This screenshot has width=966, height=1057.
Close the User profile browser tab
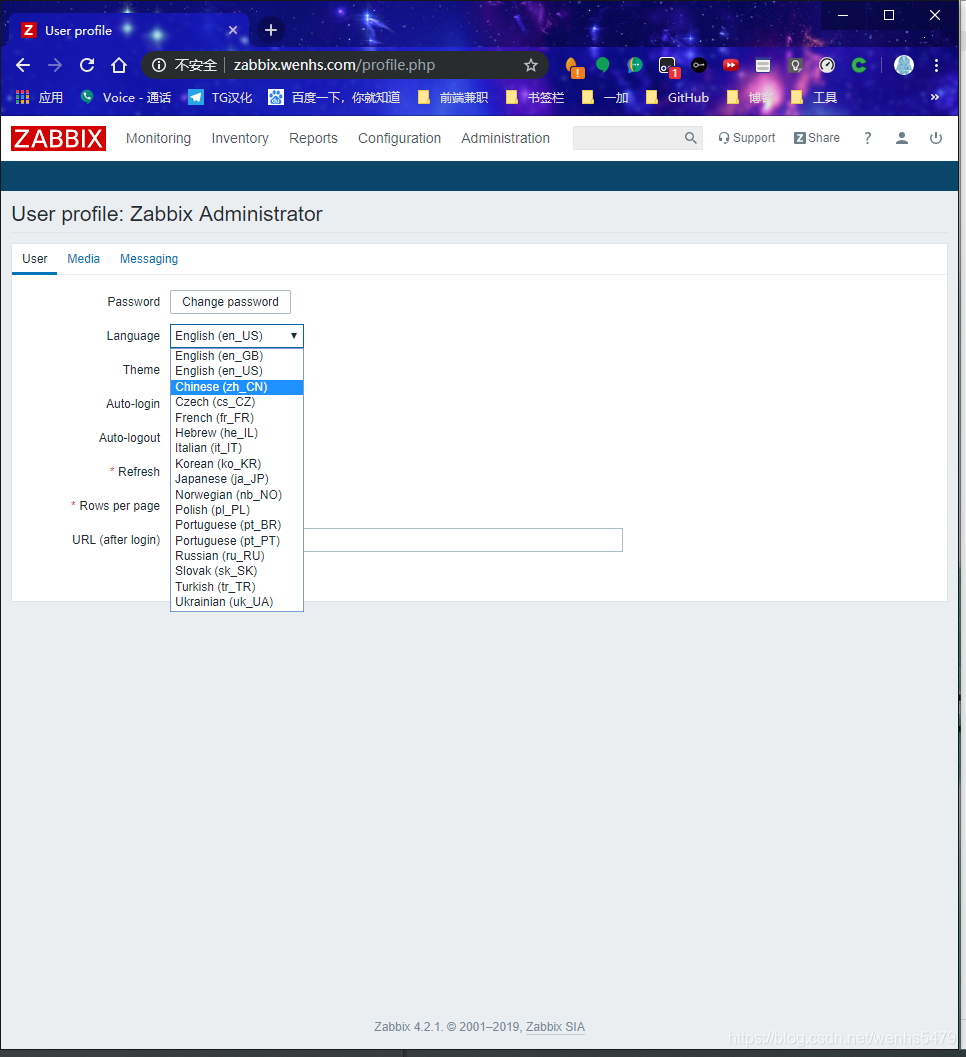233,30
